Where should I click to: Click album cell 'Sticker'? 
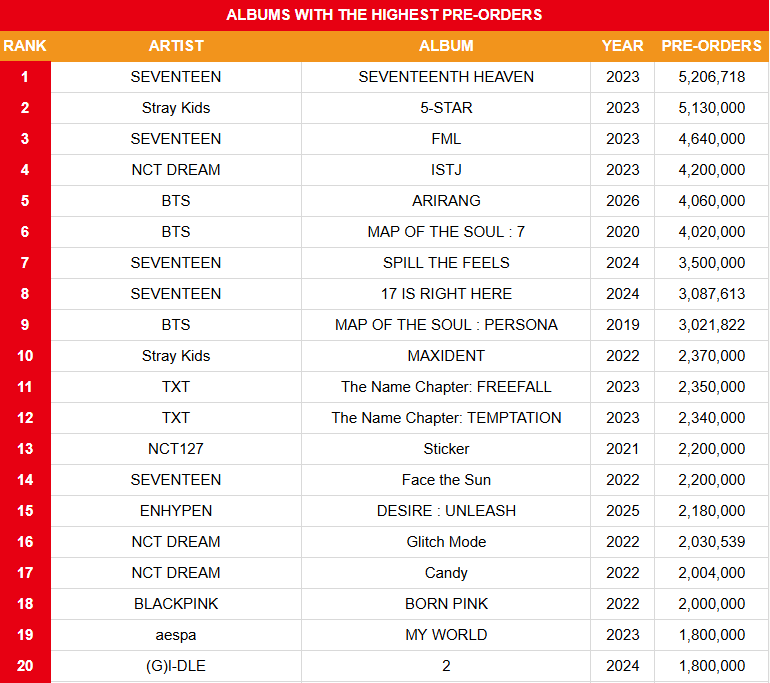pos(446,449)
